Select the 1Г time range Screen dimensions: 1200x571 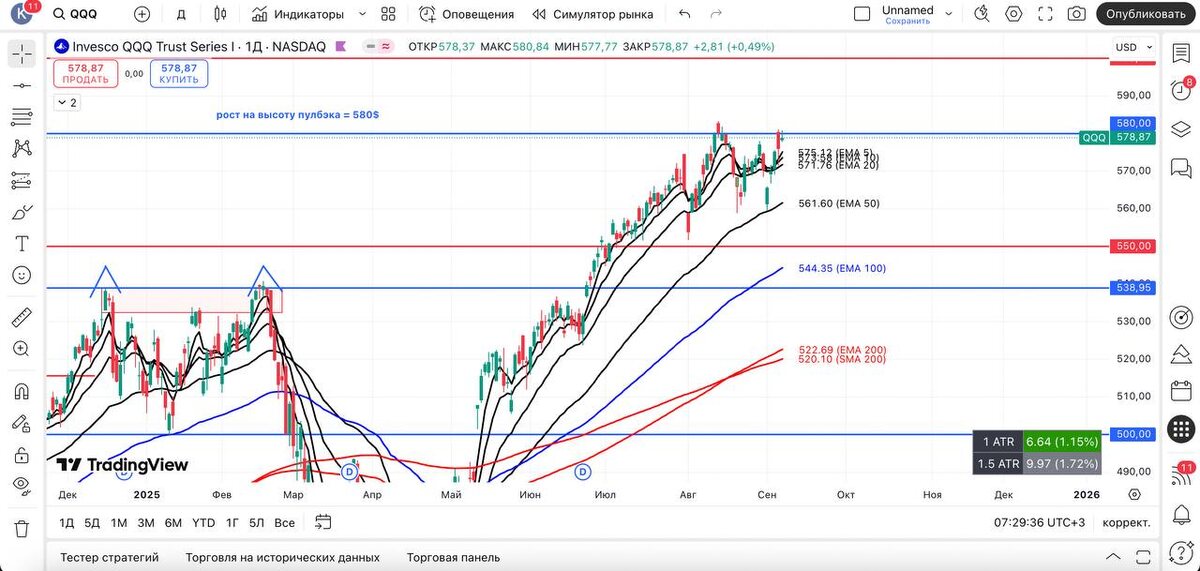click(232, 522)
